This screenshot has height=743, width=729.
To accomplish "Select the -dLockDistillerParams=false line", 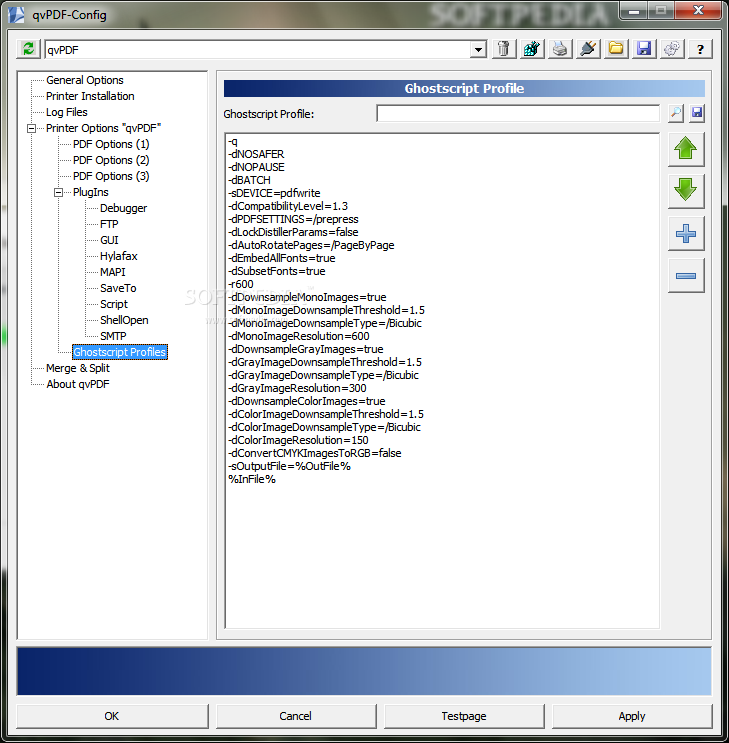I will point(293,232).
